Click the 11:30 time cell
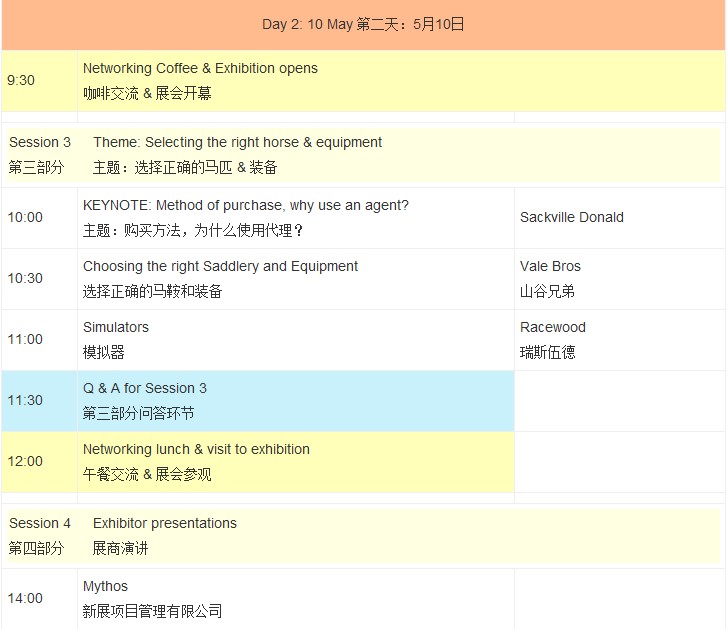This screenshot has height=629, width=728. click(x=25, y=401)
